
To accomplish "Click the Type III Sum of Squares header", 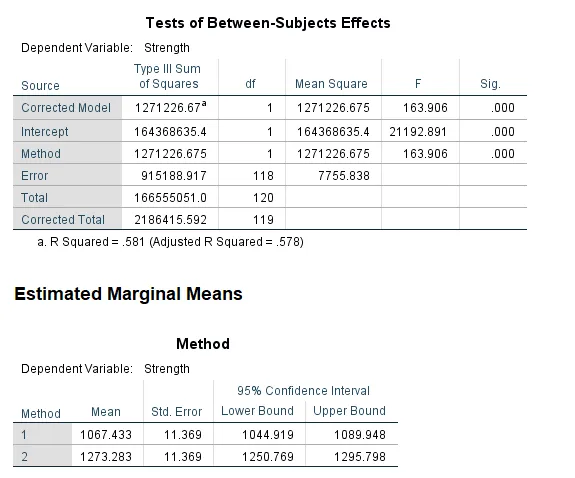I will tap(169, 76).
